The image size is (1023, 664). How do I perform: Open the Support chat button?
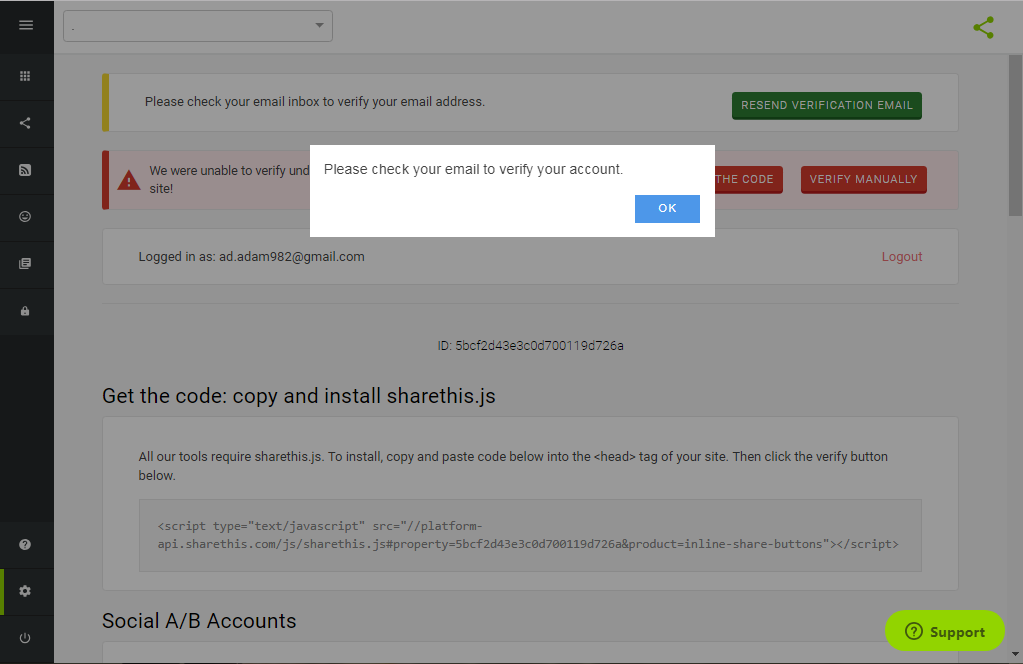(944, 631)
